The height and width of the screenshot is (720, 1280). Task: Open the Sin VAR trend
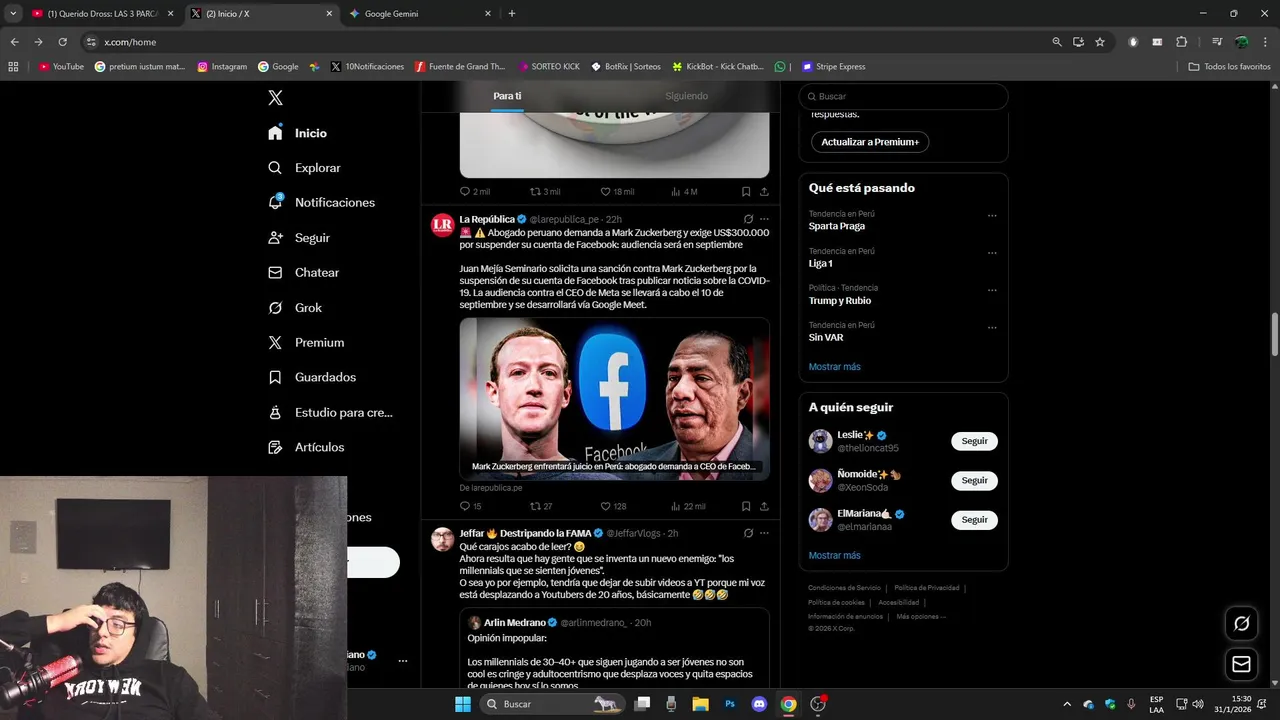826,337
